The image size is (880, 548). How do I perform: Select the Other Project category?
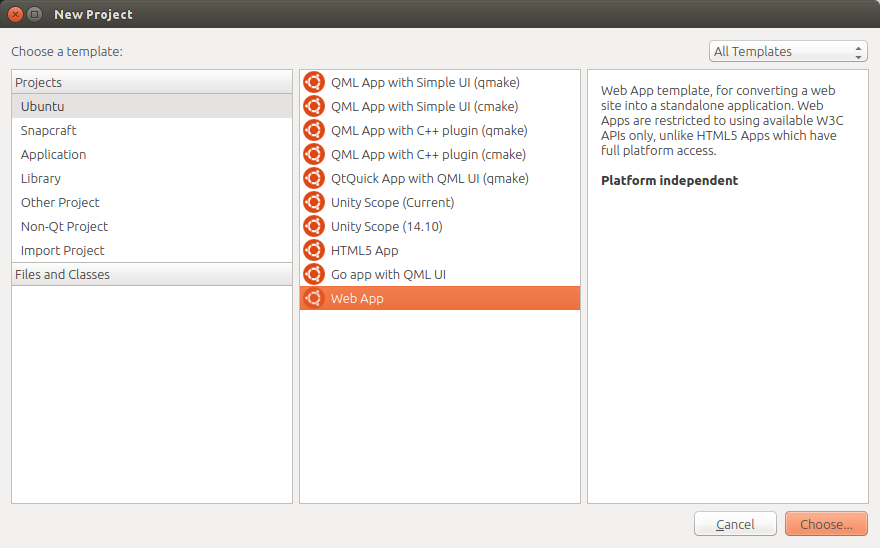point(152,203)
